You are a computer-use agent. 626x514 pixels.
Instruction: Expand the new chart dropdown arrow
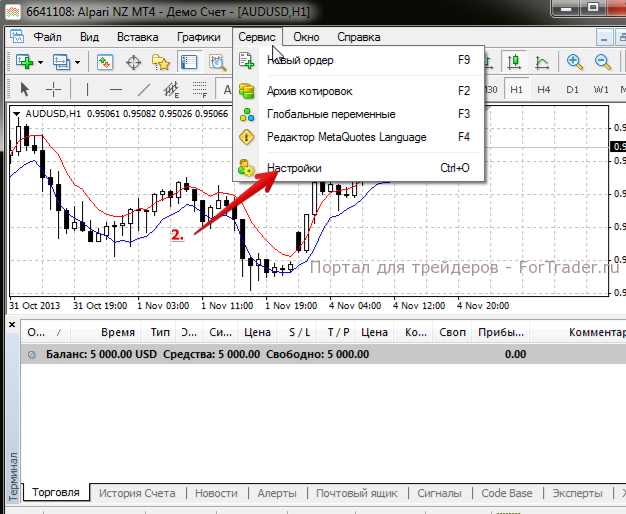40,62
